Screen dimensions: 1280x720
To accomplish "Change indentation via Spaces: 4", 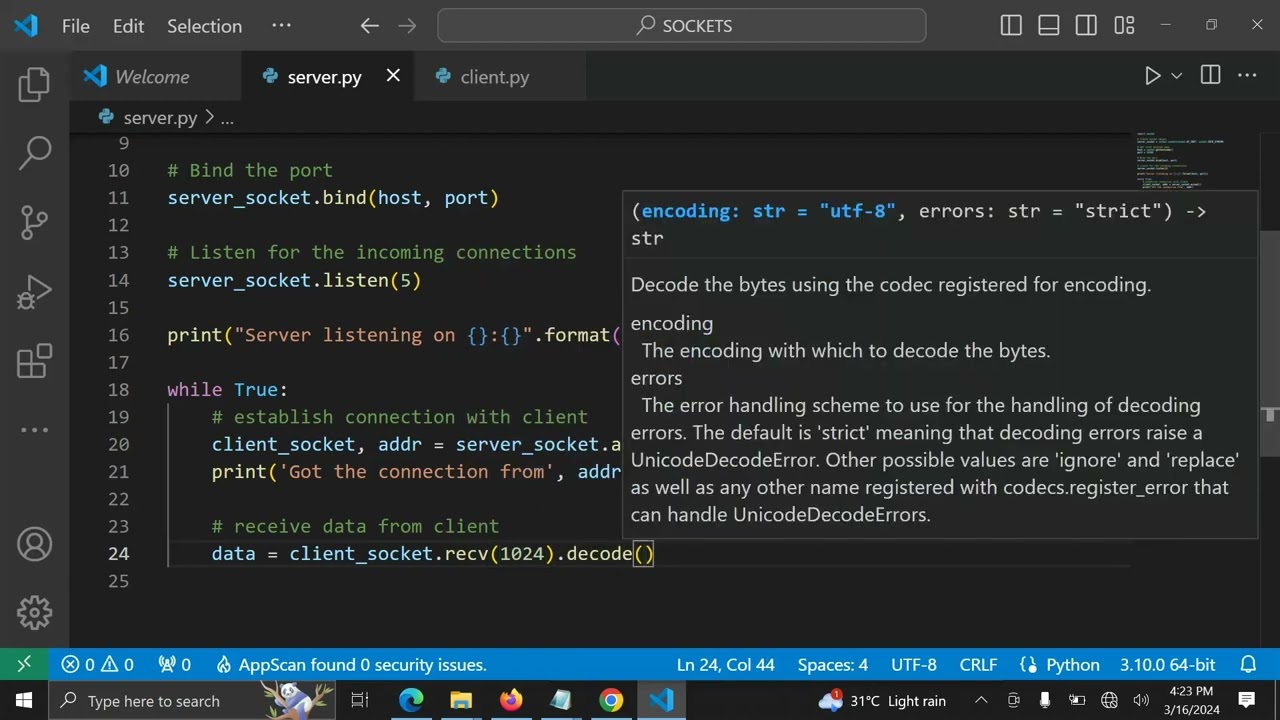I will point(832,664).
